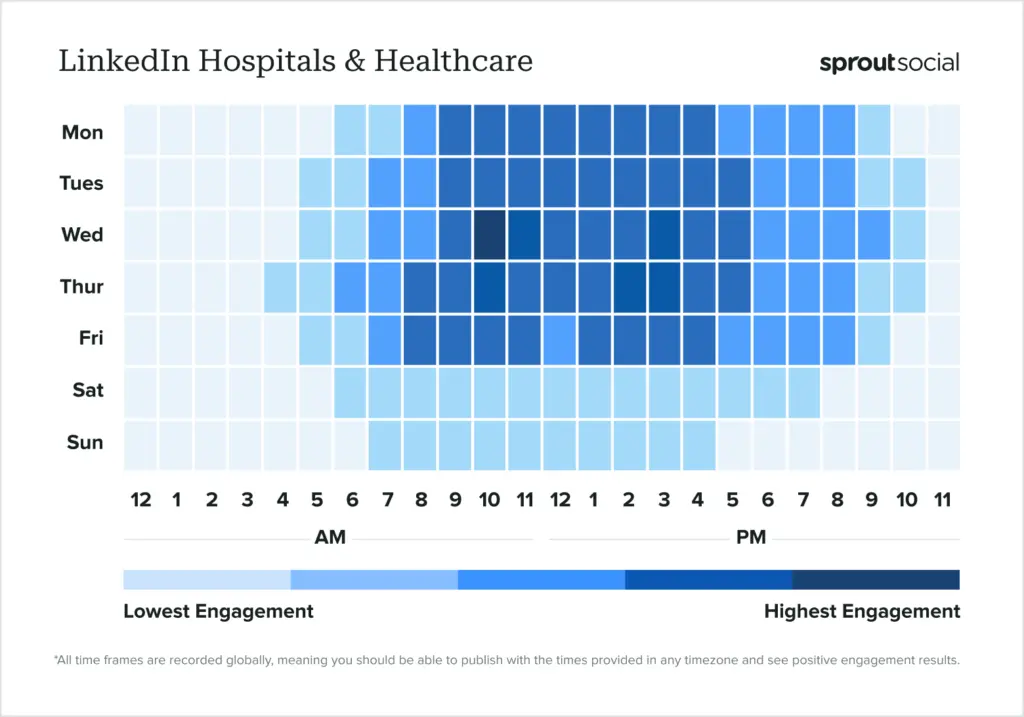This screenshot has height=717, width=1024.
Task: Click the Thursday 4 AM heatmap cell
Action: point(280,287)
